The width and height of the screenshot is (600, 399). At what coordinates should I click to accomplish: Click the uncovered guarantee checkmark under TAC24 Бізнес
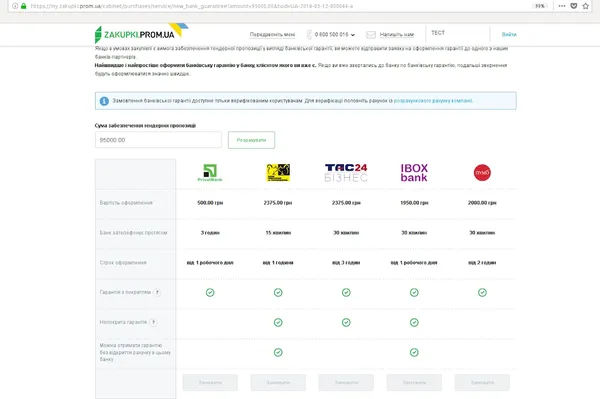click(346, 322)
